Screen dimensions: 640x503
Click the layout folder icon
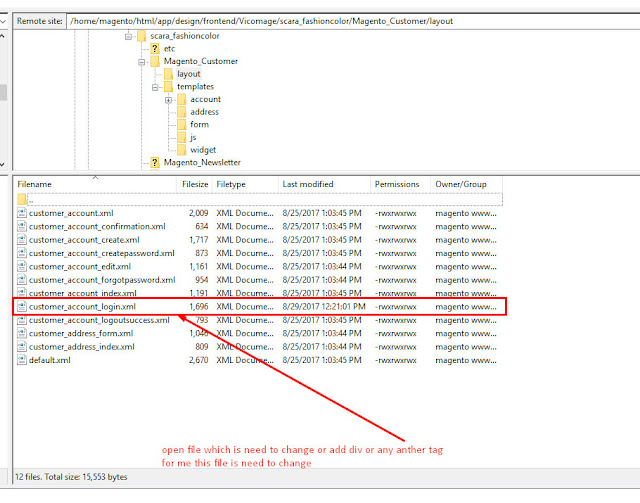point(168,74)
